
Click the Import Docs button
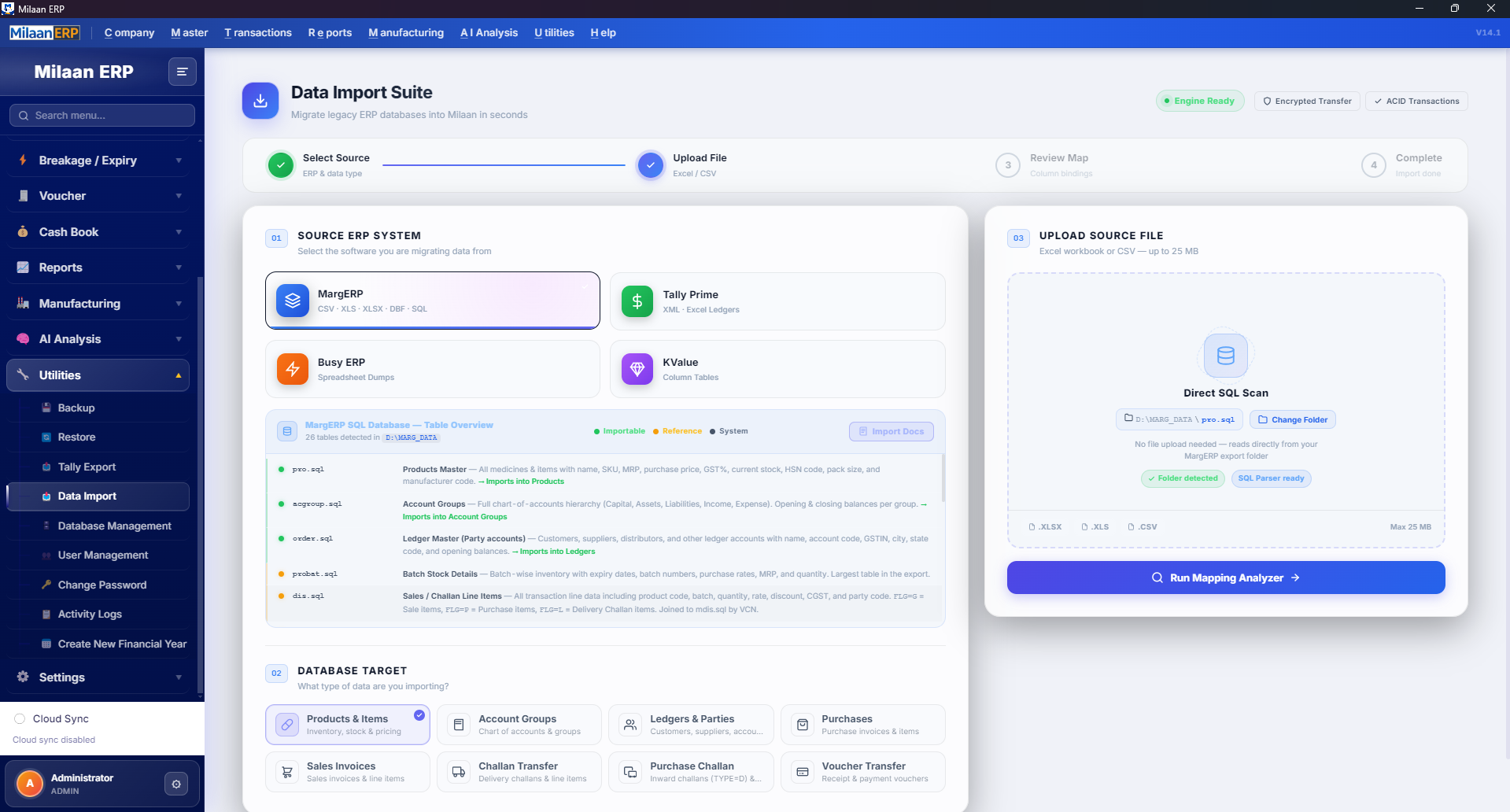pyautogui.click(x=892, y=431)
